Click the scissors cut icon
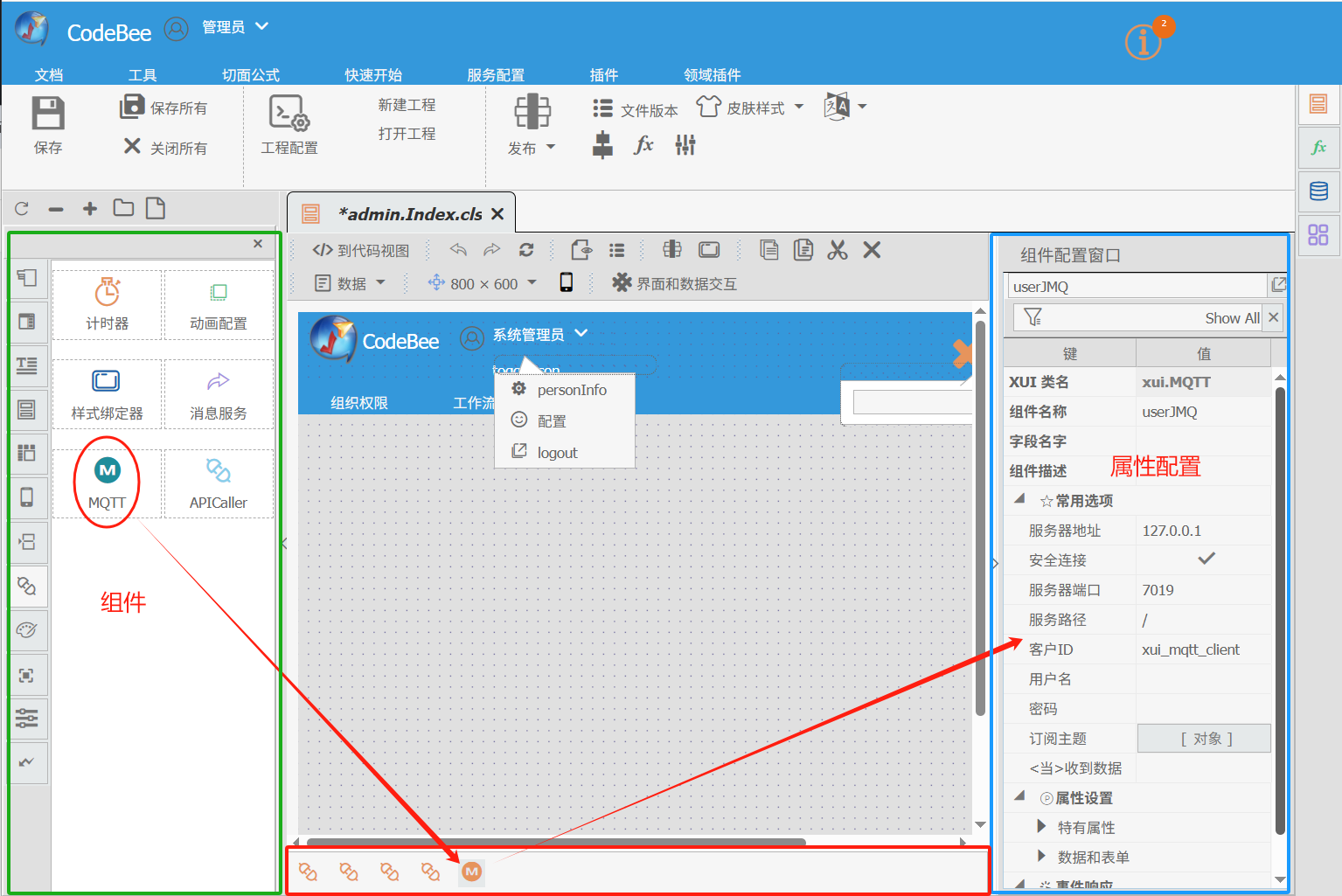1342x896 pixels. click(838, 250)
